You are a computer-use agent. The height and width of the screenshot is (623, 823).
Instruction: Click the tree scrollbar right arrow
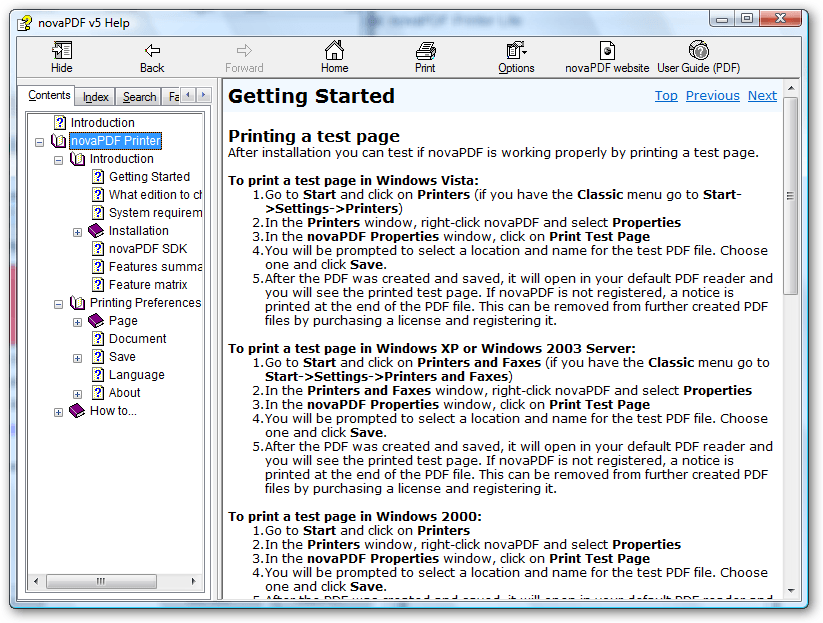(x=194, y=581)
